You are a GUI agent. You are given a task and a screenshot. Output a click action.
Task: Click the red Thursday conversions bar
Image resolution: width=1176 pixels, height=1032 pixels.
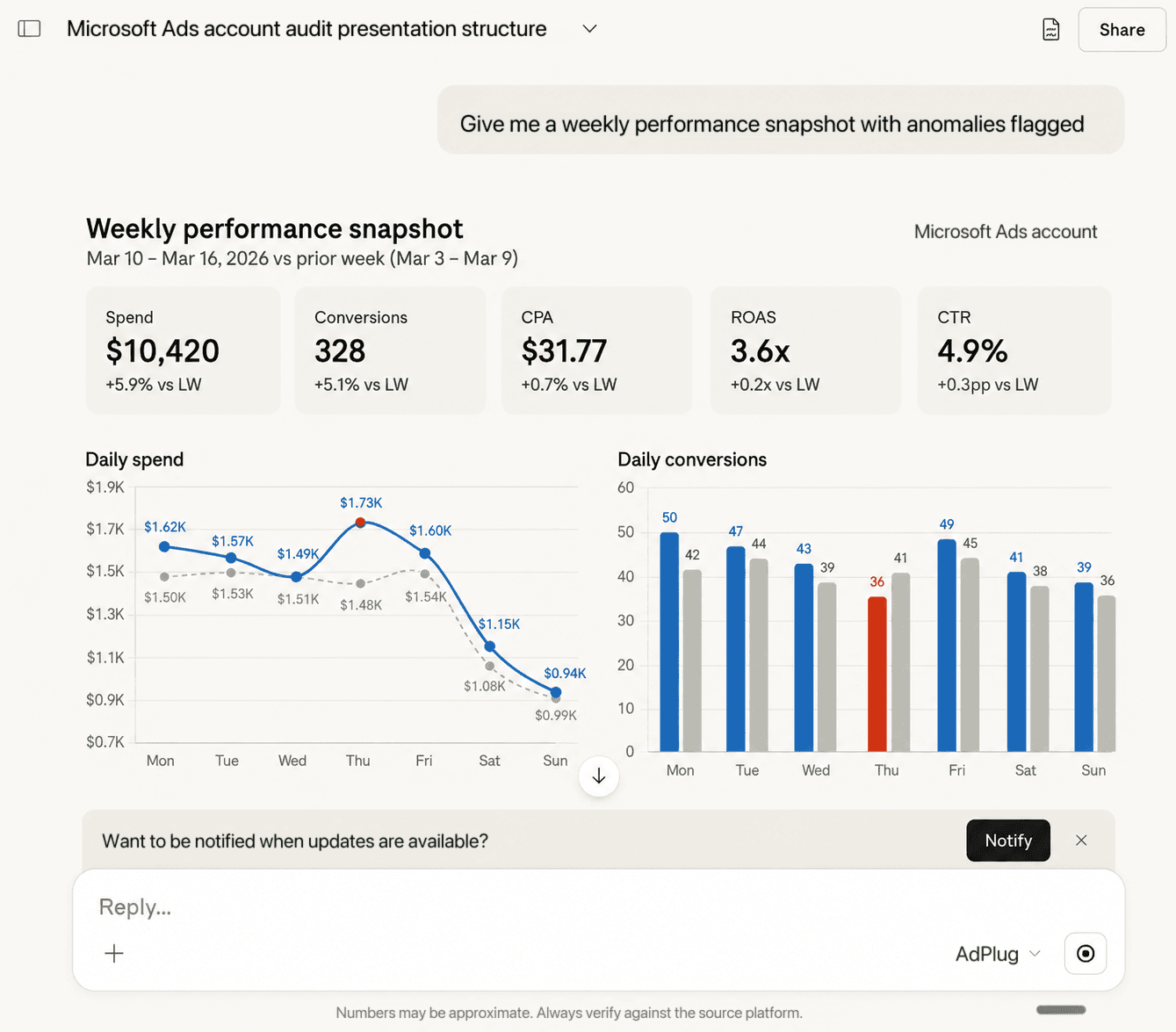click(877, 675)
